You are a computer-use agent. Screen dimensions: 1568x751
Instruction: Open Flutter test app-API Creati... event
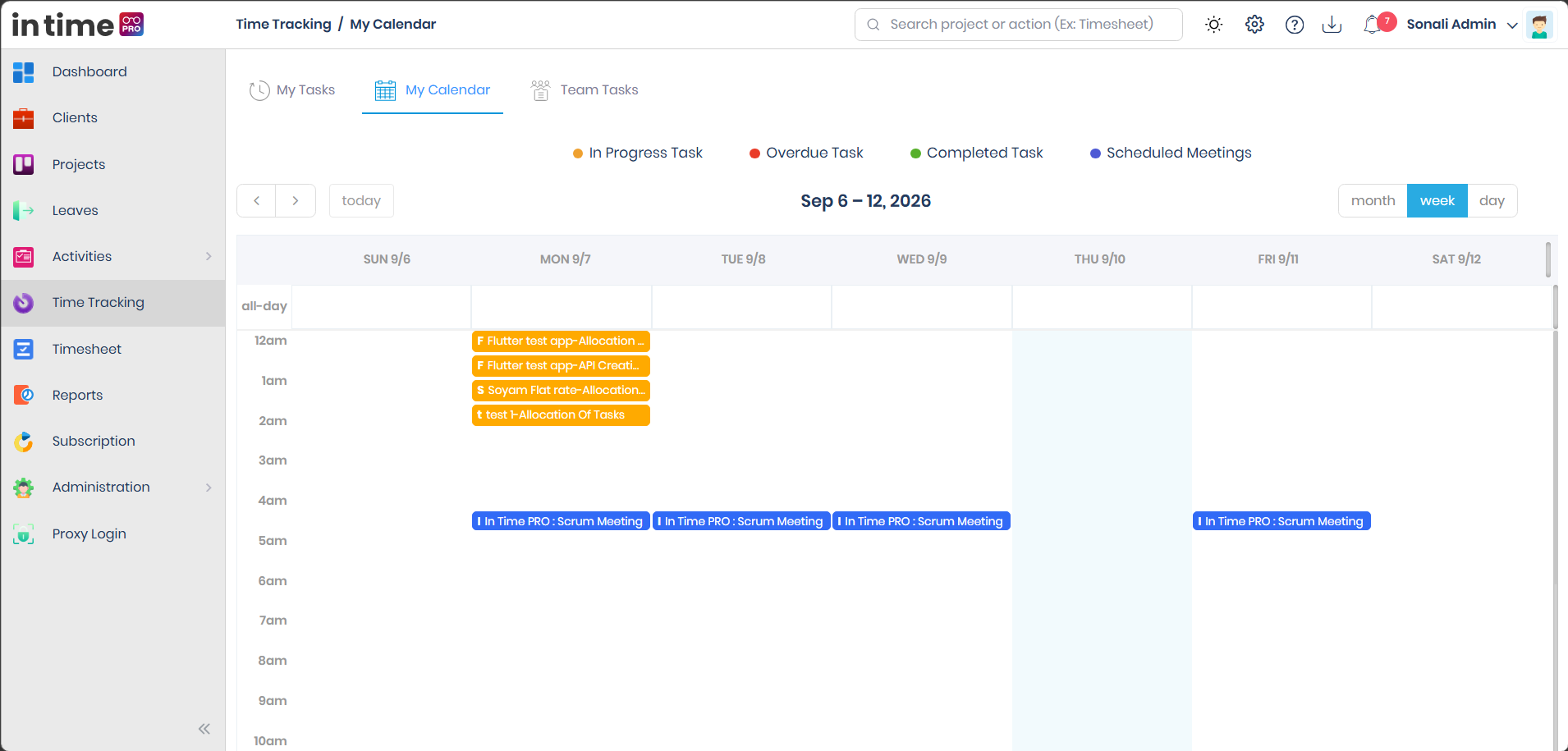click(x=561, y=366)
